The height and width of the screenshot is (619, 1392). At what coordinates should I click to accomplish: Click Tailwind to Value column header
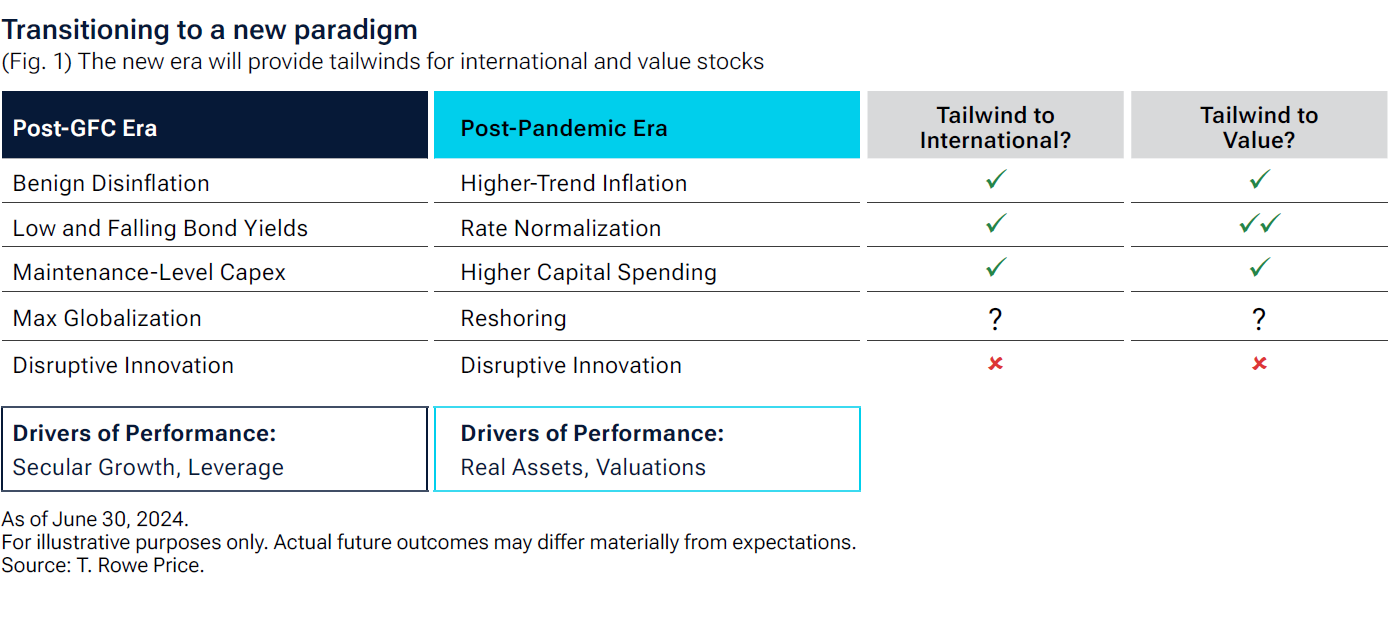1259,127
